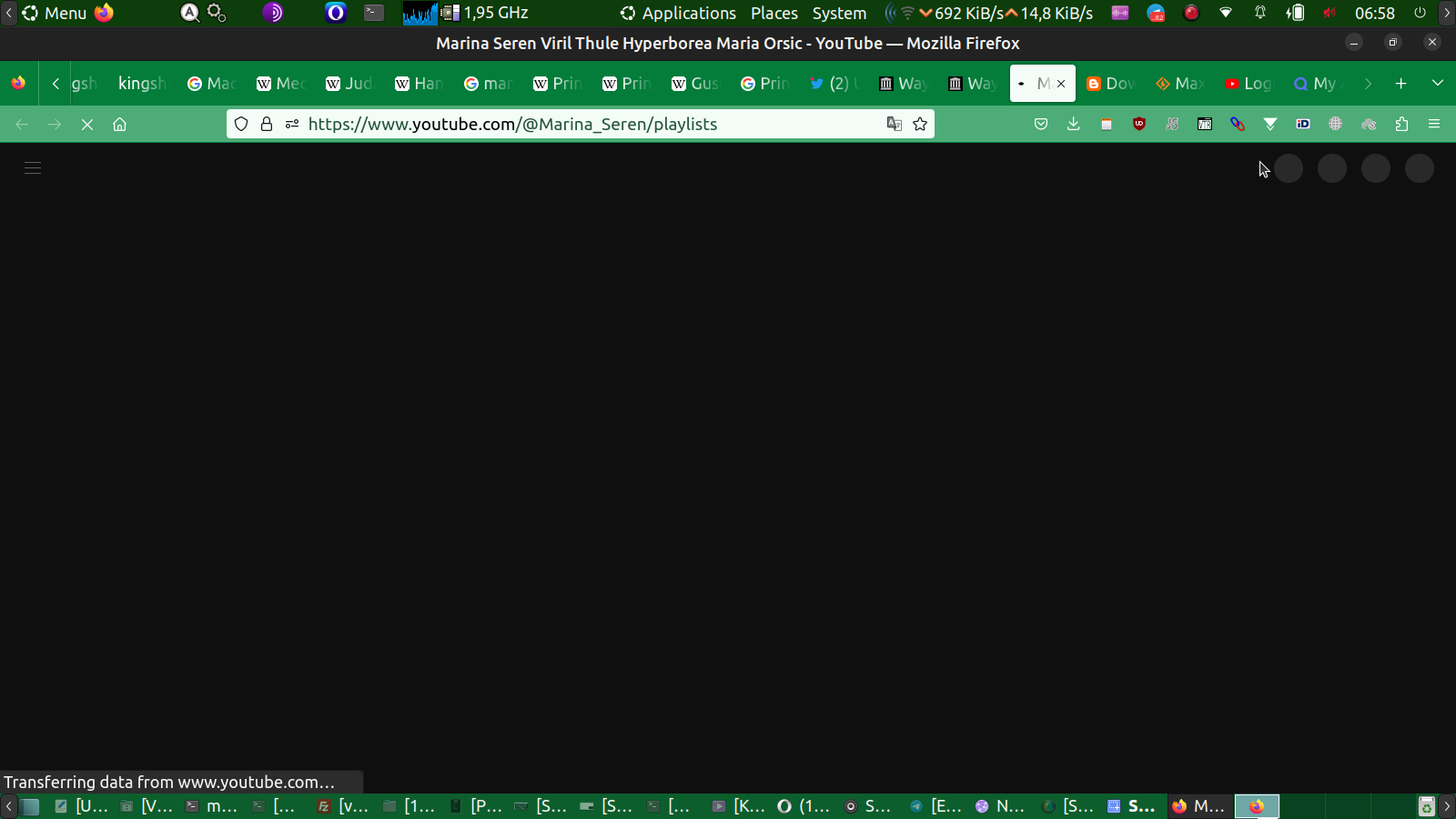The height and width of the screenshot is (819, 1456).
Task: Expand top panel right arrow
Action: (1447, 13)
